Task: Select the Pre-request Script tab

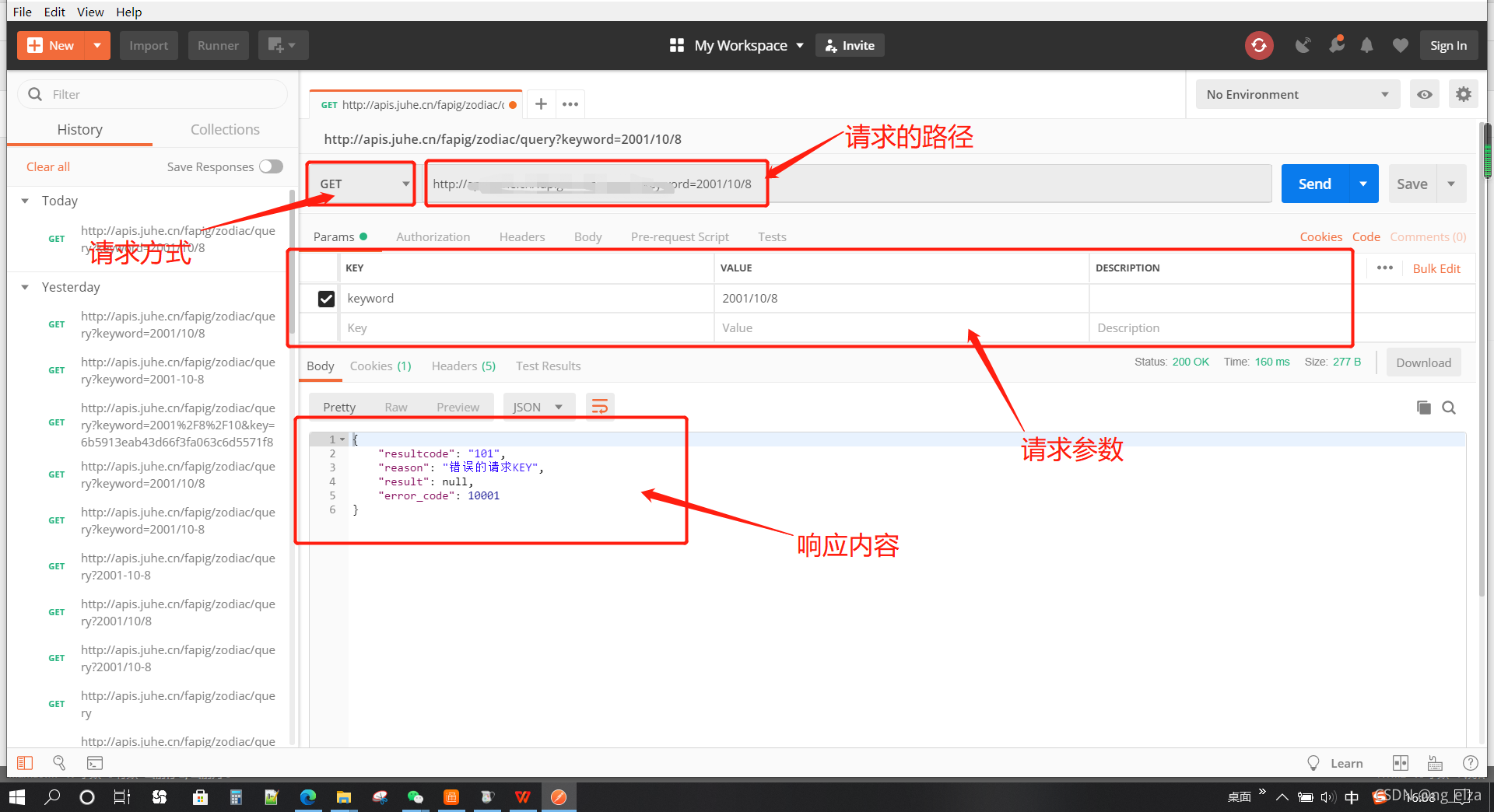Action: [x=679, y=236]
